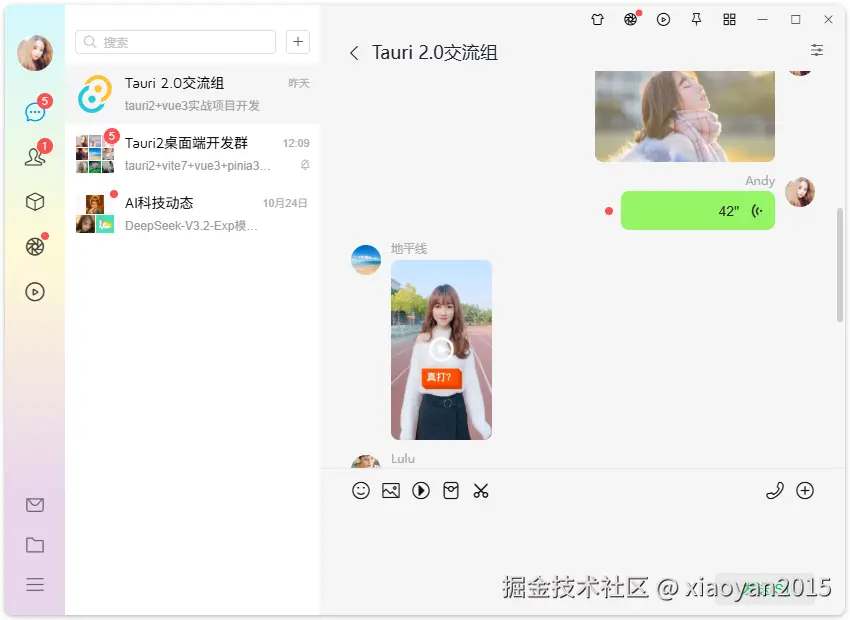Select the video channel icon in the sidebar

coord(35,292)
